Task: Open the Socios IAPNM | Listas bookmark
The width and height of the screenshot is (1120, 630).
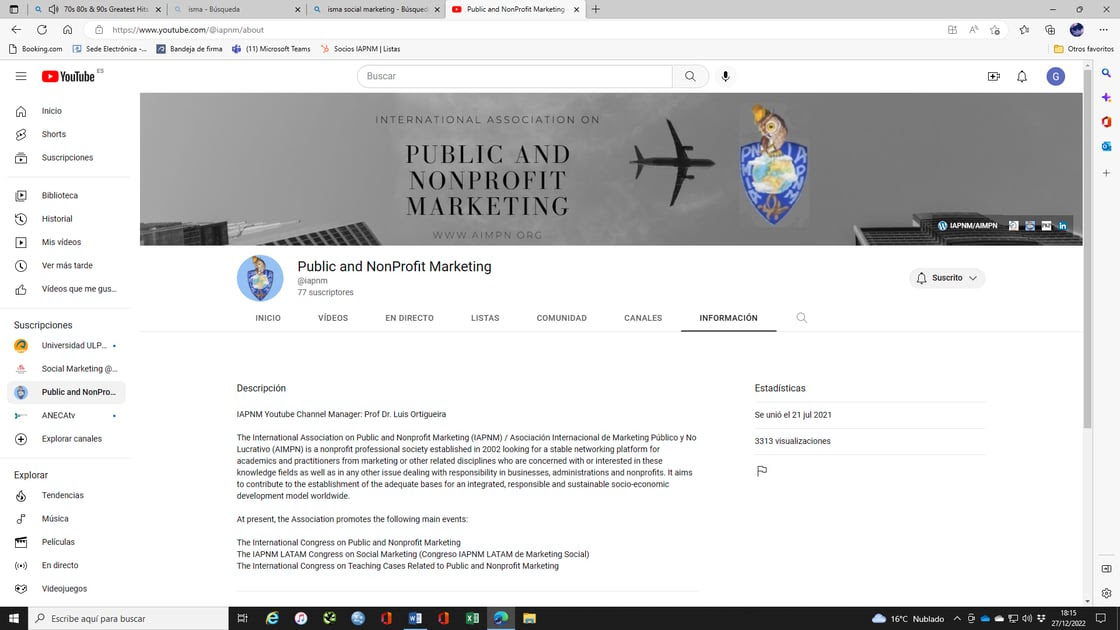Action: (x=360, y=49)
